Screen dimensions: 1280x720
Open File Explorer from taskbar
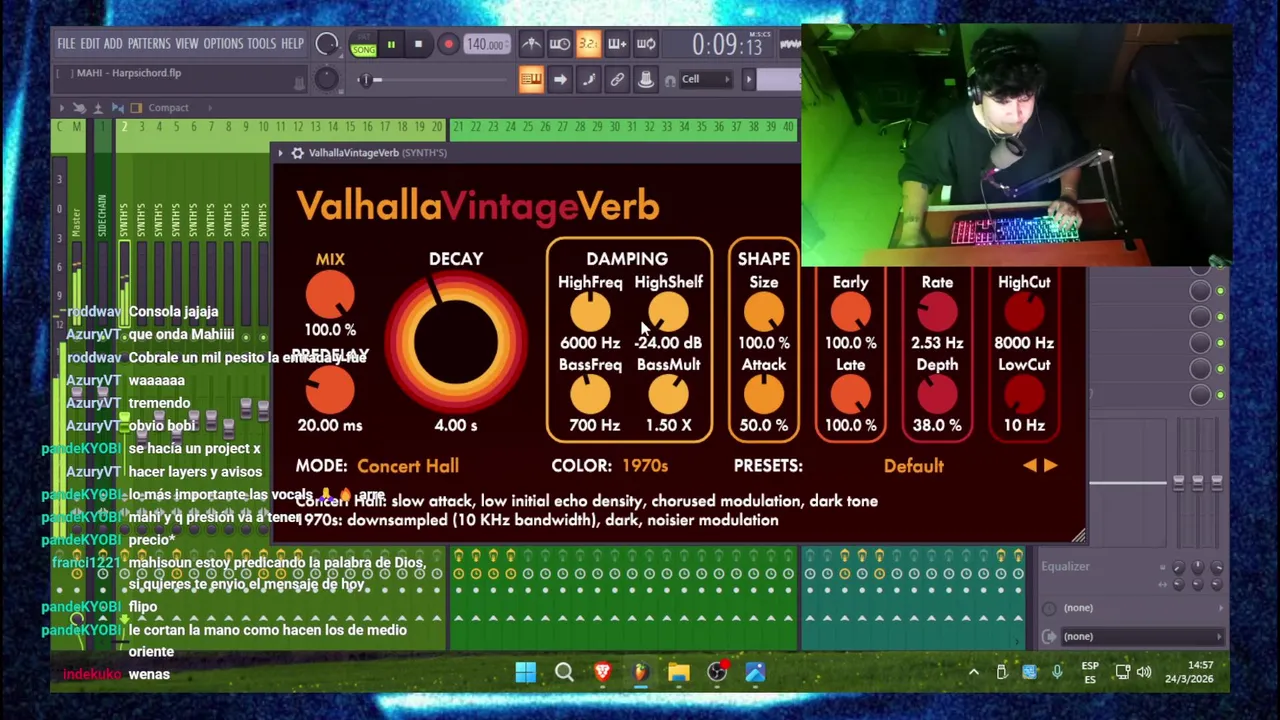[679, 673]
